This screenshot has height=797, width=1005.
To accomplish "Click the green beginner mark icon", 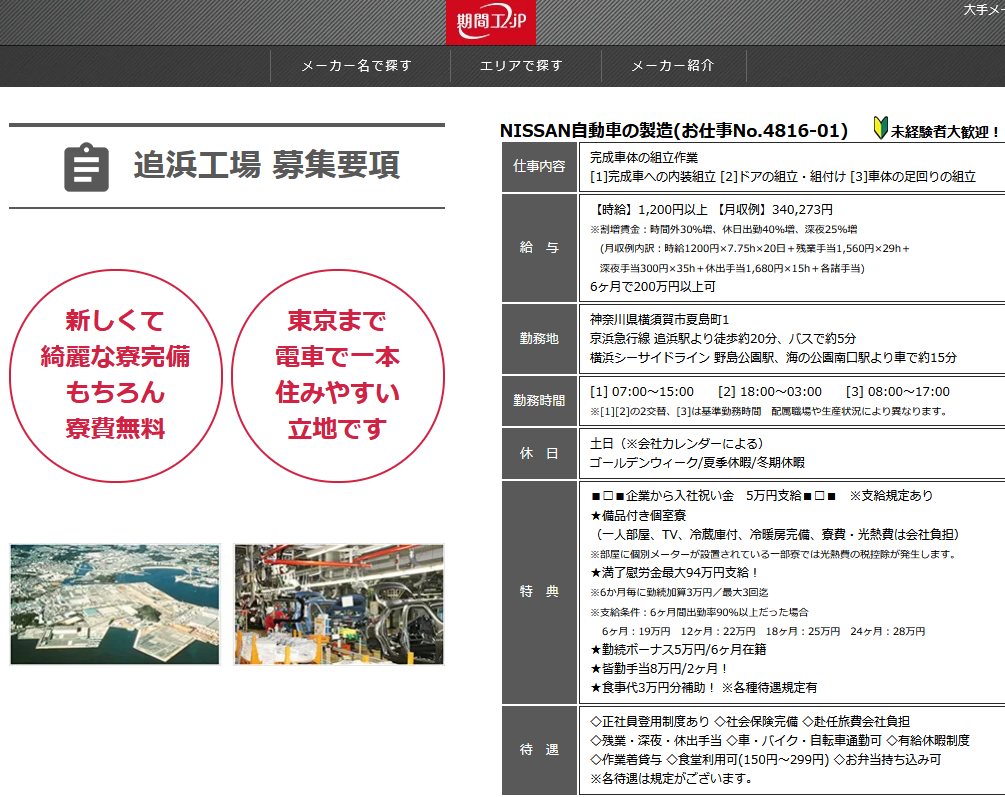I will (x=880, y=128).
